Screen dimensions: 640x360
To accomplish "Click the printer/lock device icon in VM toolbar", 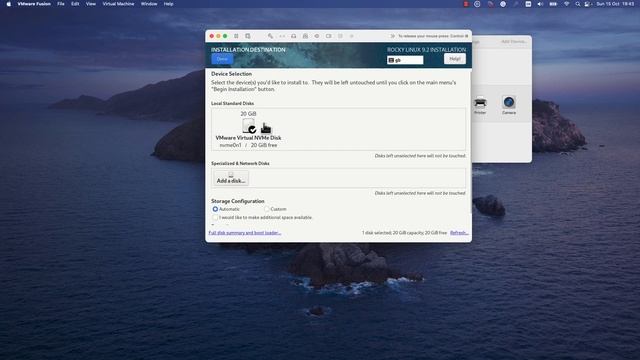I will click(x=305, y=36).
